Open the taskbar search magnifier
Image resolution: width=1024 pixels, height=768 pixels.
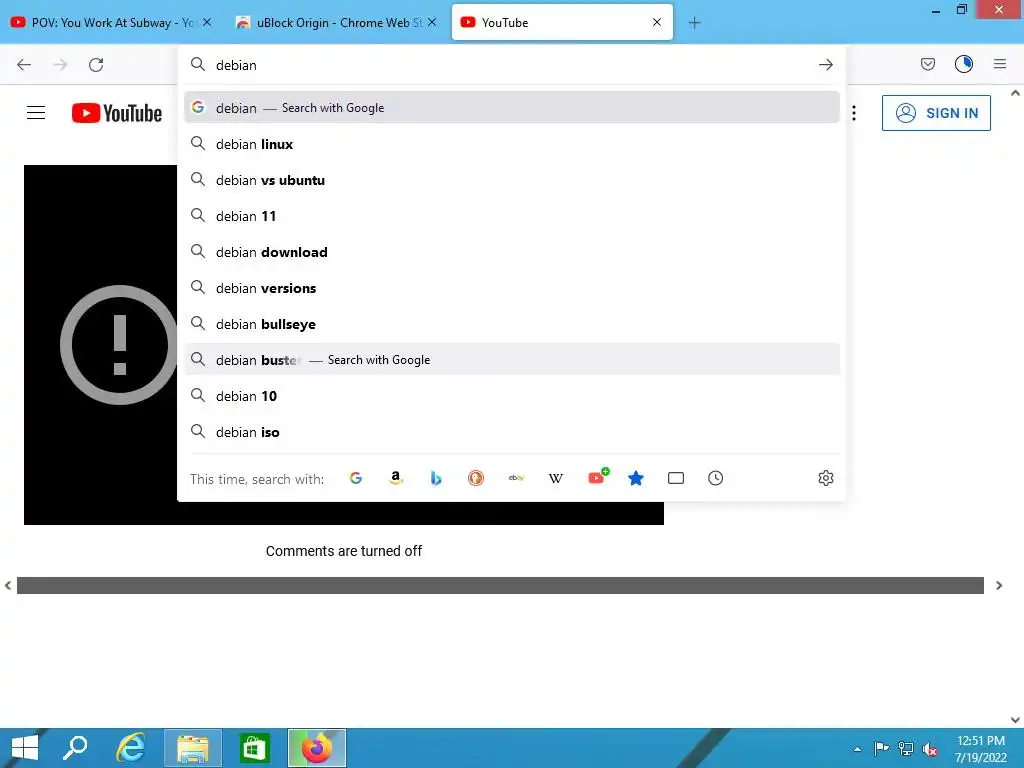point(75,748)
